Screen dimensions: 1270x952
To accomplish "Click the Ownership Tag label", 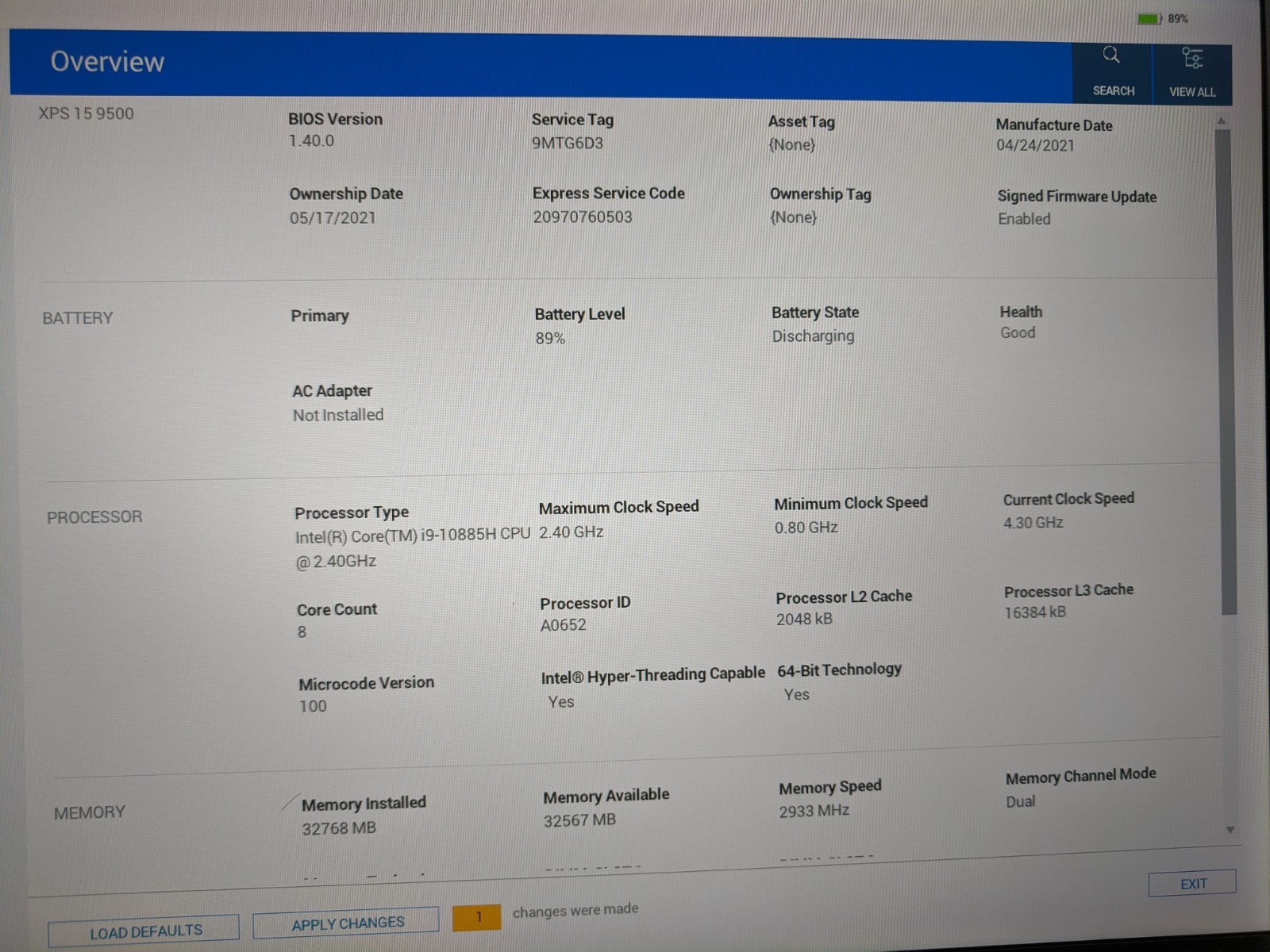I will [820, 194].
